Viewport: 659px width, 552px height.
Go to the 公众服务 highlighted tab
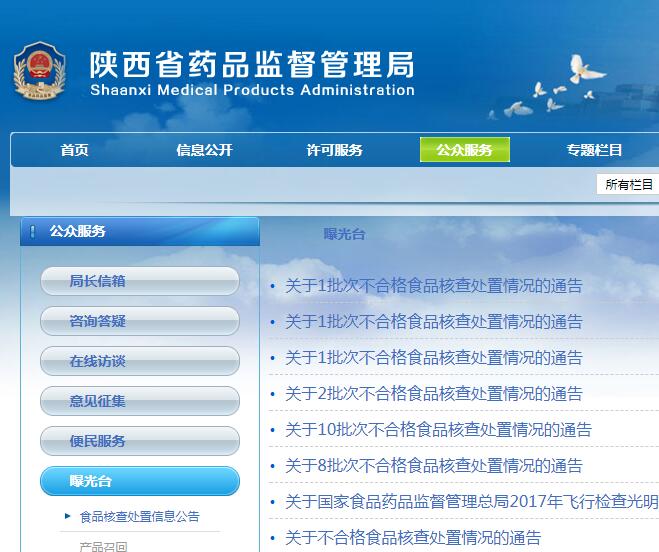464,150
